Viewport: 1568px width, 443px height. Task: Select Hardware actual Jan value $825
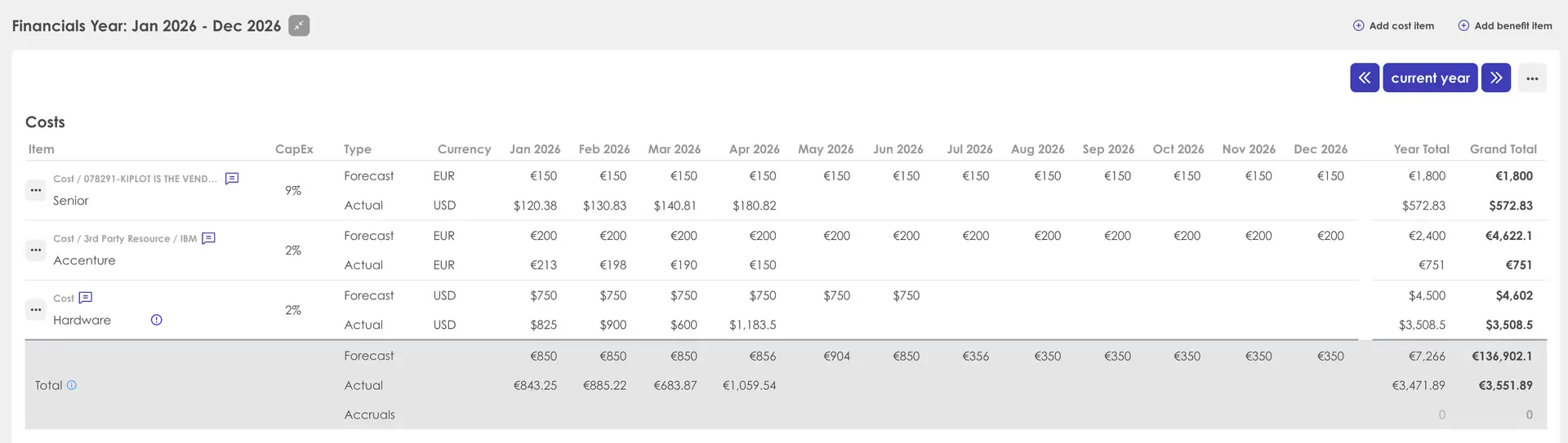coord(543,325)
